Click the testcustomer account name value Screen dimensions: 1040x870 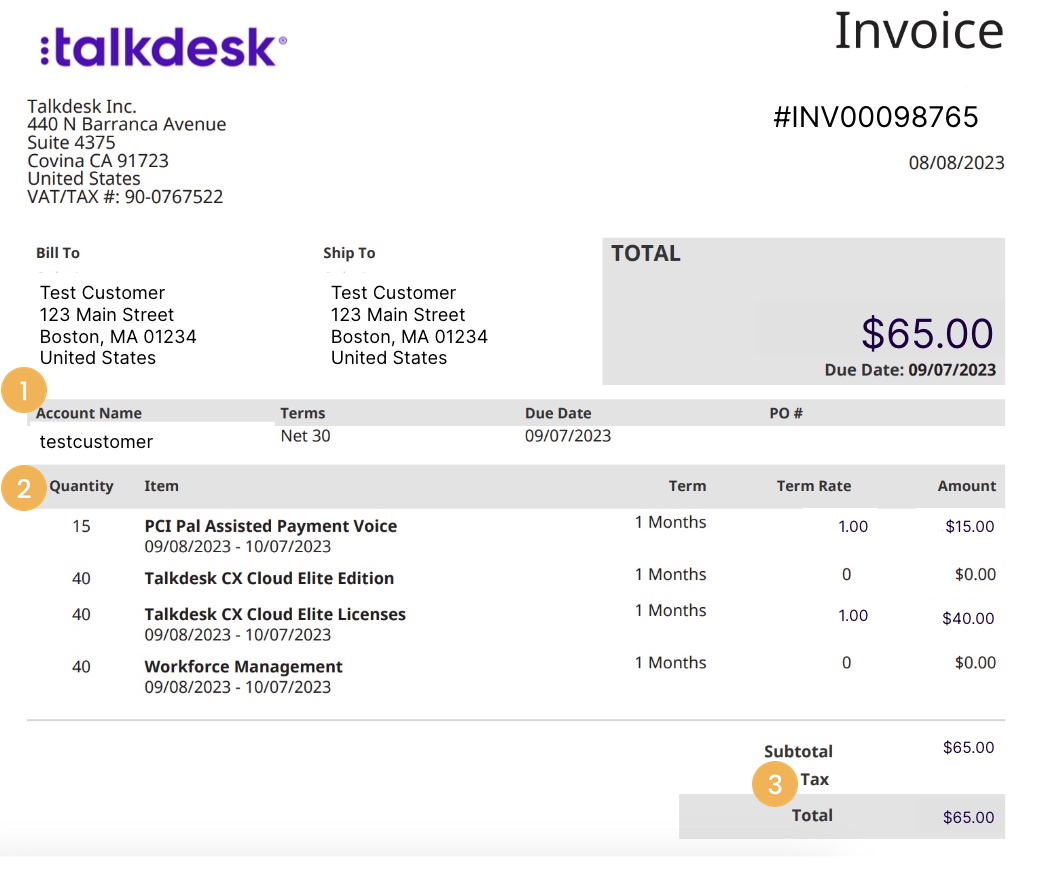(x=96, y=442)
